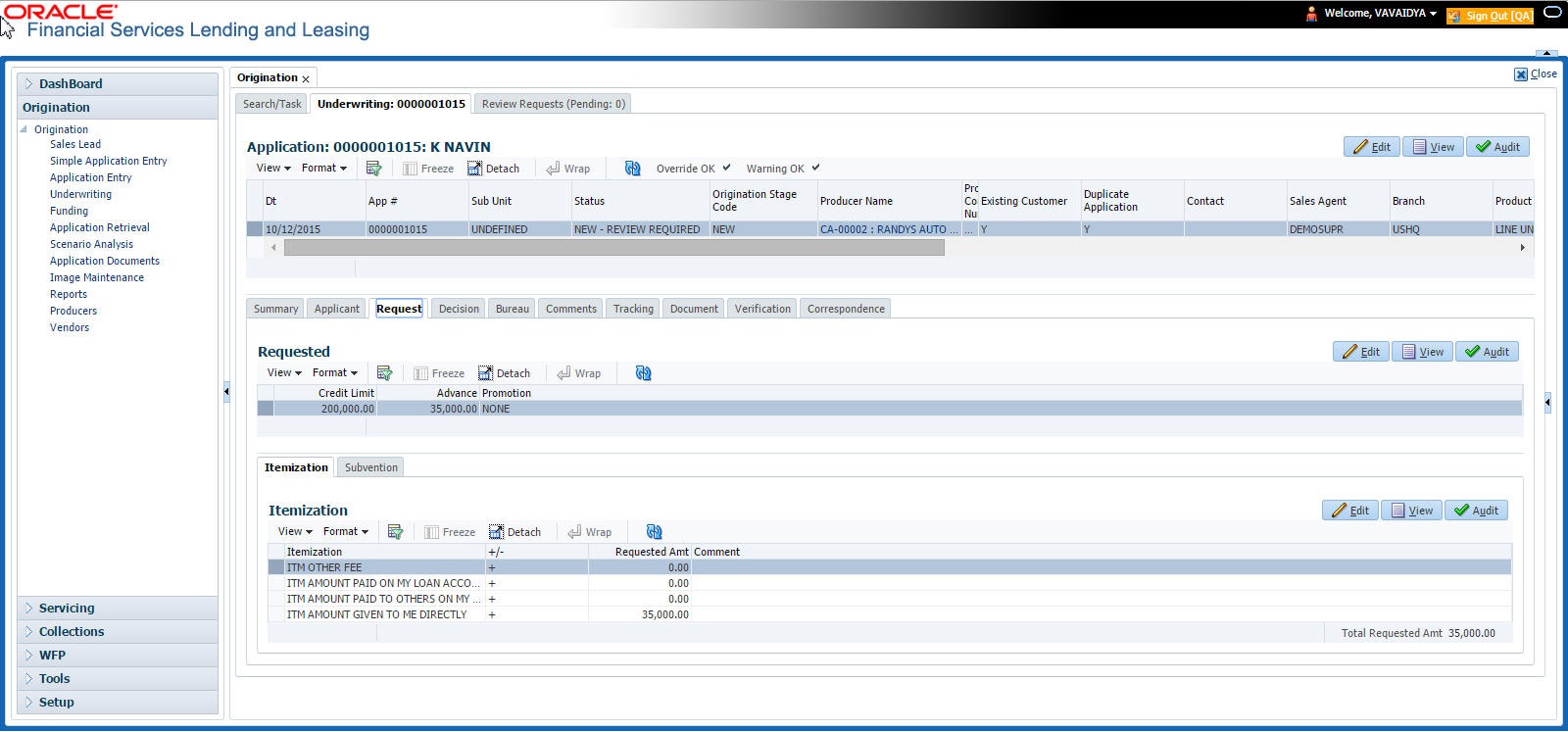Toggle the Warning OK checkbox
The height and width of the screenshot is (732, 1568).
815,168
